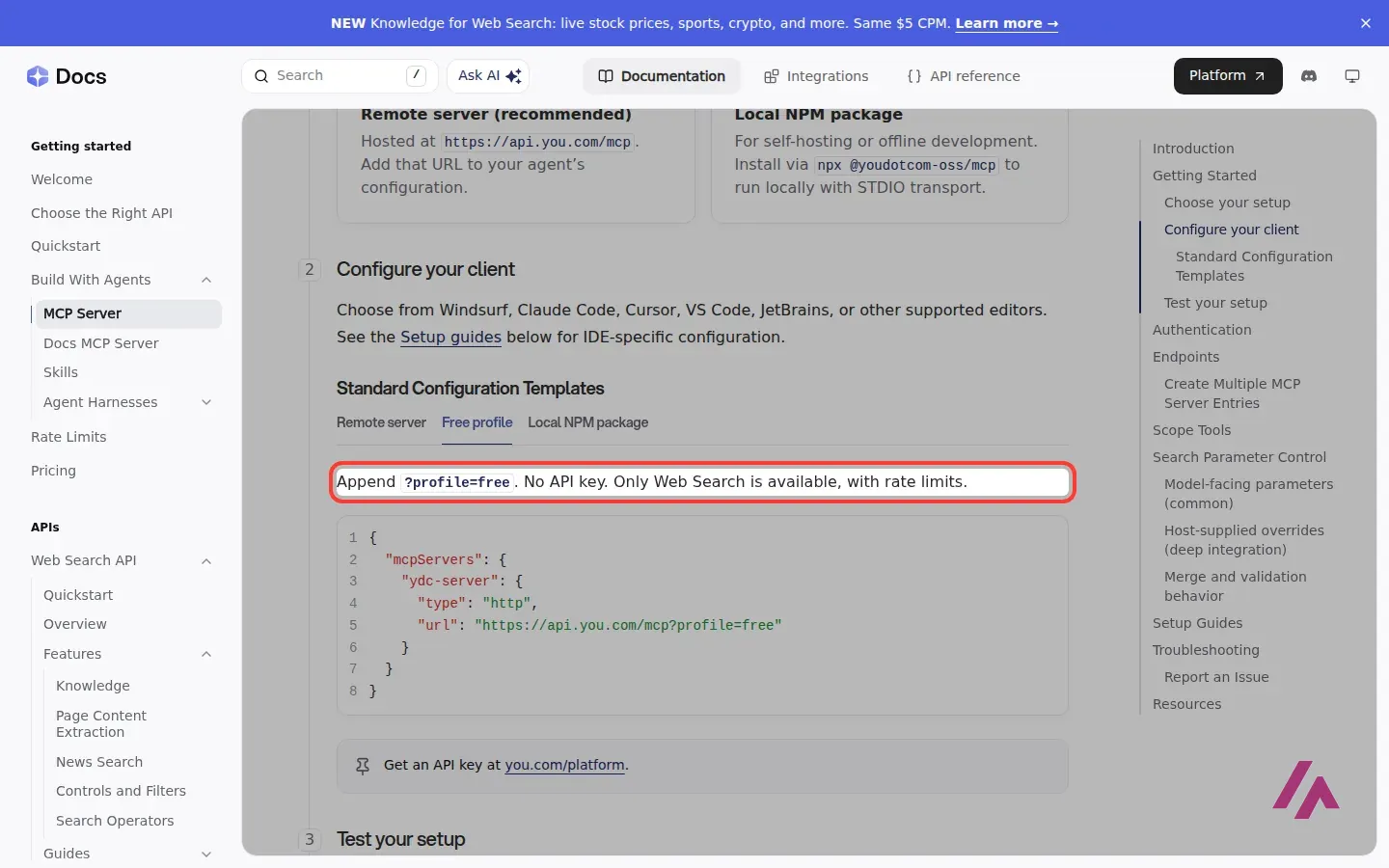Screen dimensions: 1389x868
Task: Visit the you.com/platform link
Action: click(565, 765)
